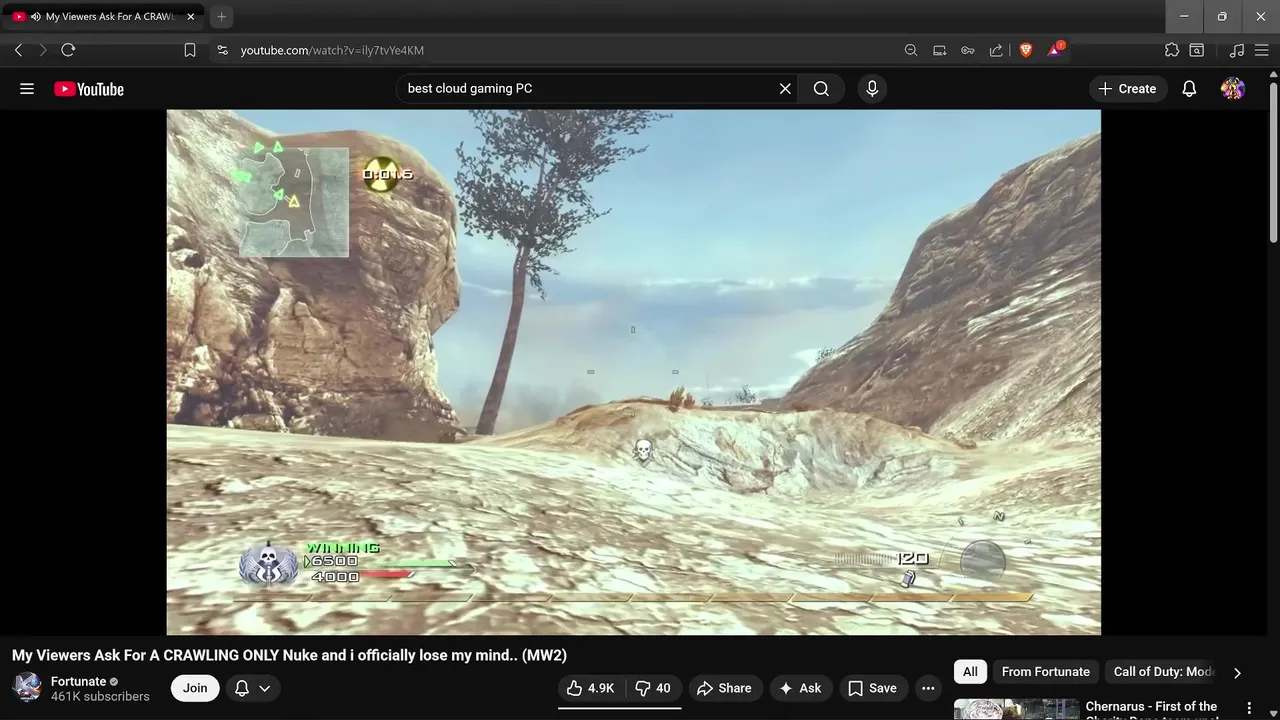Open options for Chernarus video
1280x720 pixels.
click(1249, 708)
